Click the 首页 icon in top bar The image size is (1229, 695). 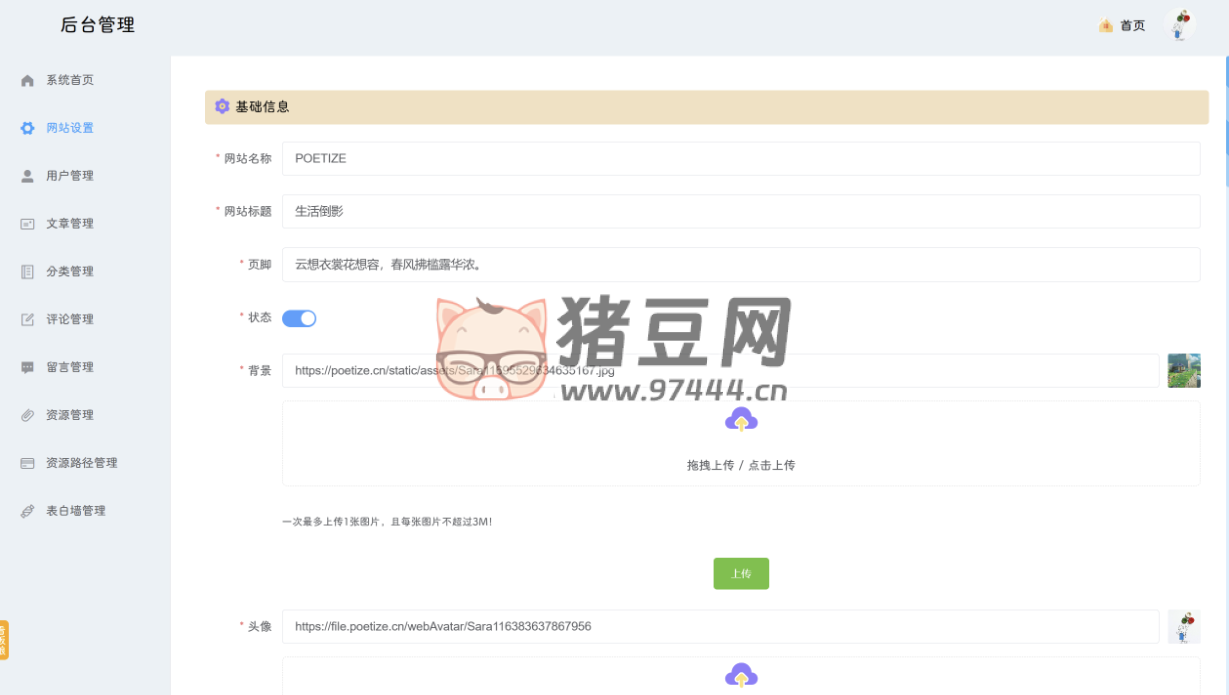pos(1106,26)
